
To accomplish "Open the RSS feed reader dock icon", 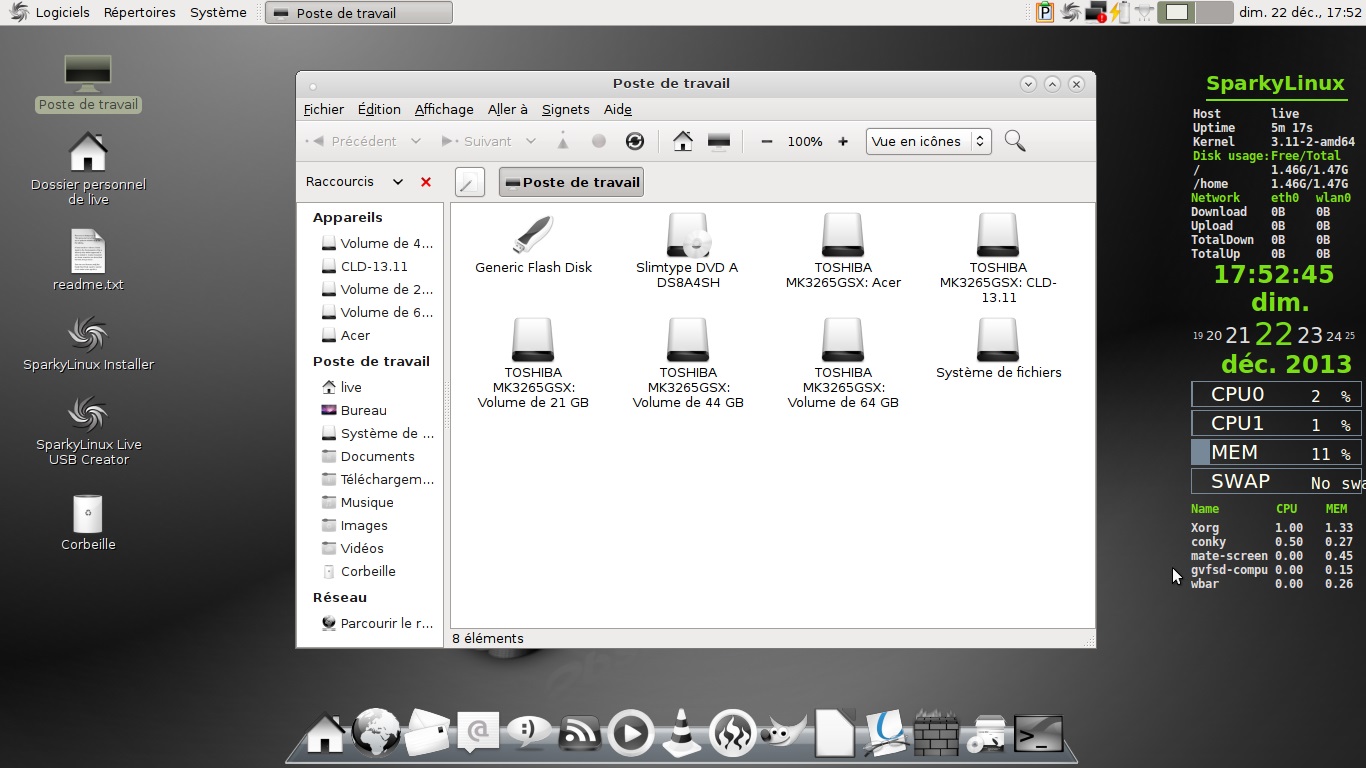I will click(x=580, y=734).
